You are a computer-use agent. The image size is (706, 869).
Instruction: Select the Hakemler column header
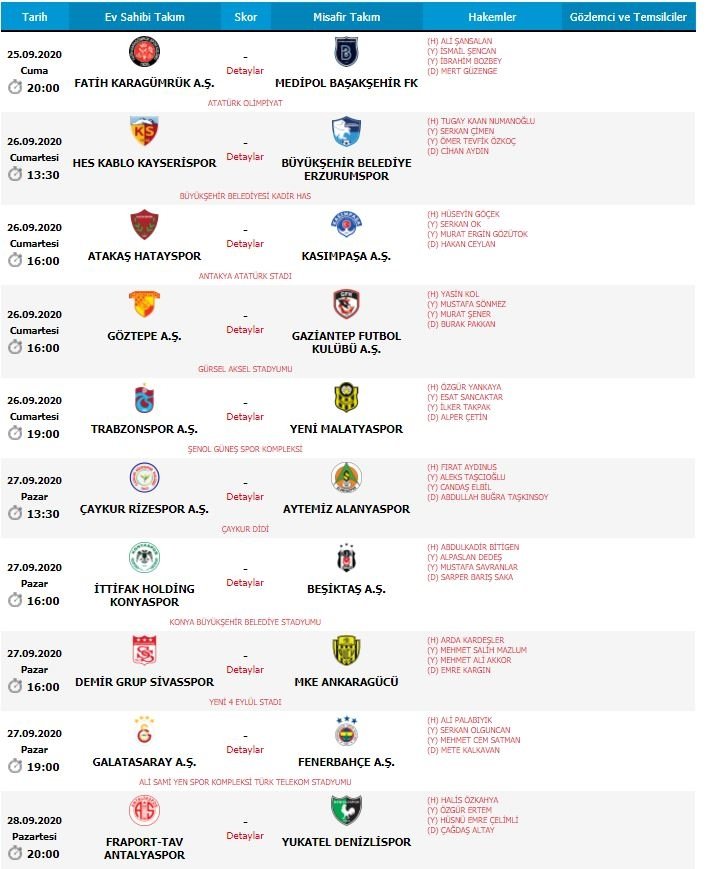click(492, 17)
